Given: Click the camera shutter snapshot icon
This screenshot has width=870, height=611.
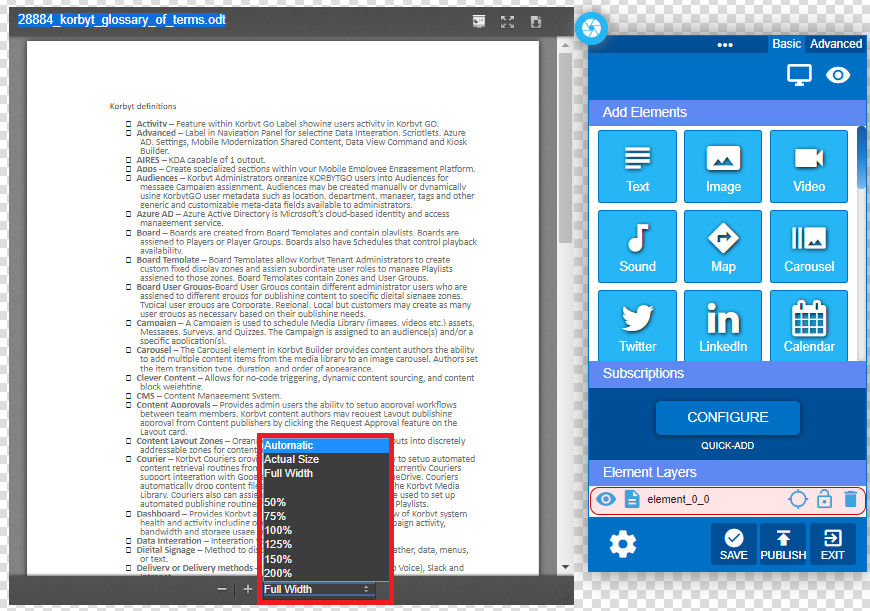Looking at the screenshot, I should pyautogui.click(x=591, y=27).
